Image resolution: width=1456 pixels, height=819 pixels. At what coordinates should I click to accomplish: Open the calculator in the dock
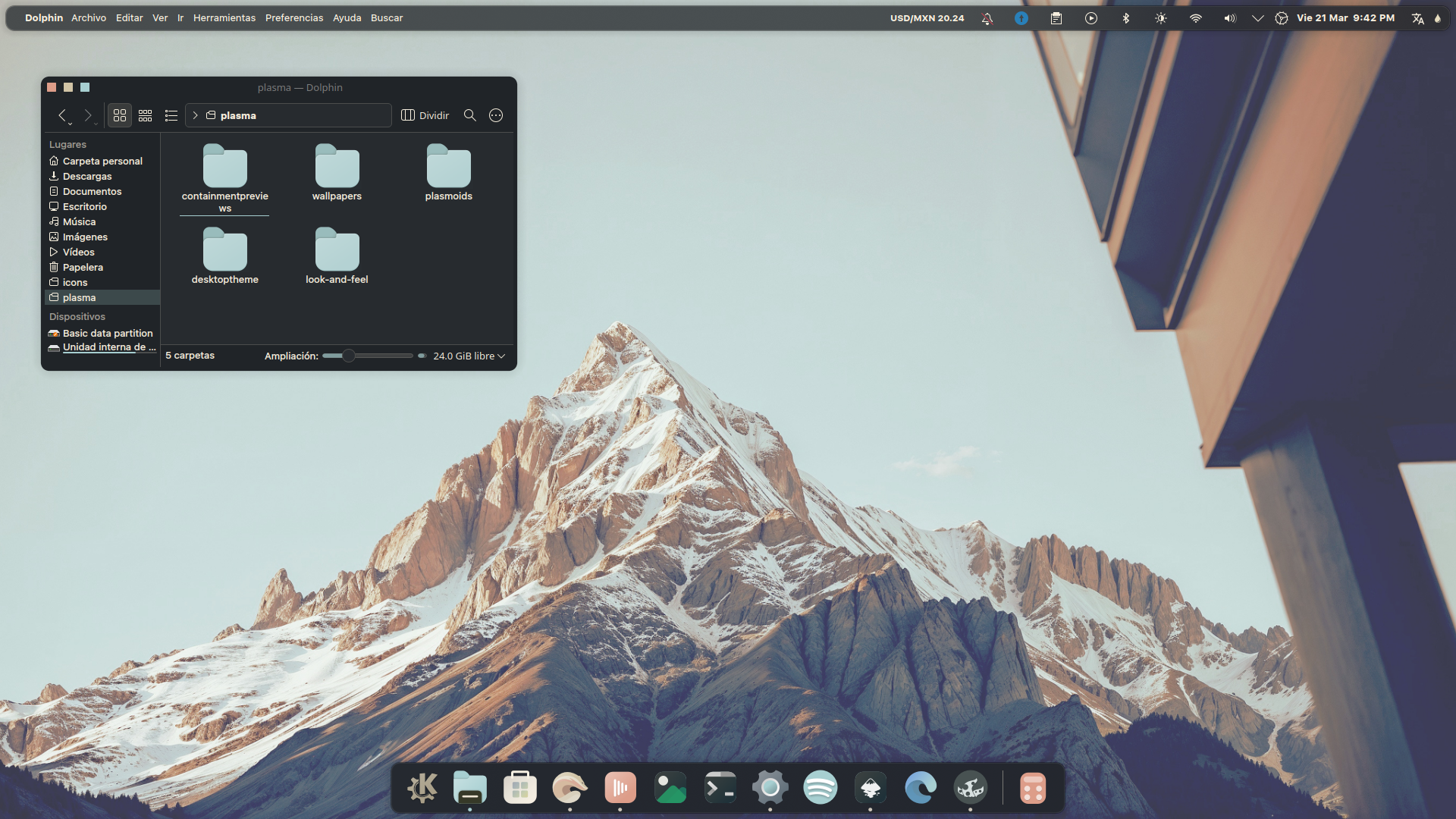coord(1032,789)
